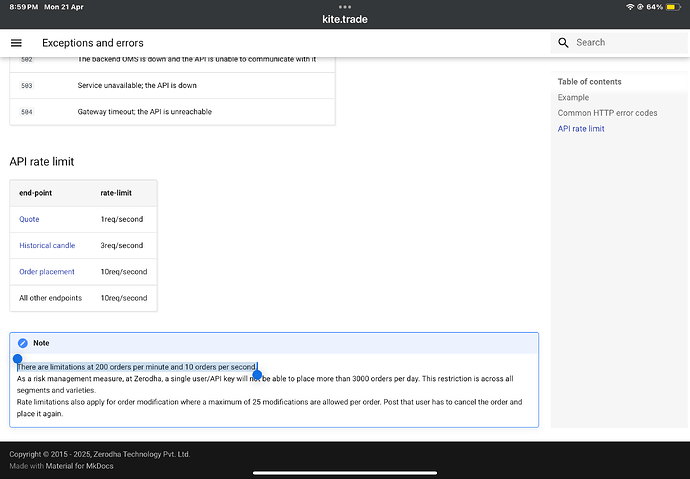Click the Note pencil icon
This screenshot has width=690, height=479.
23,343
